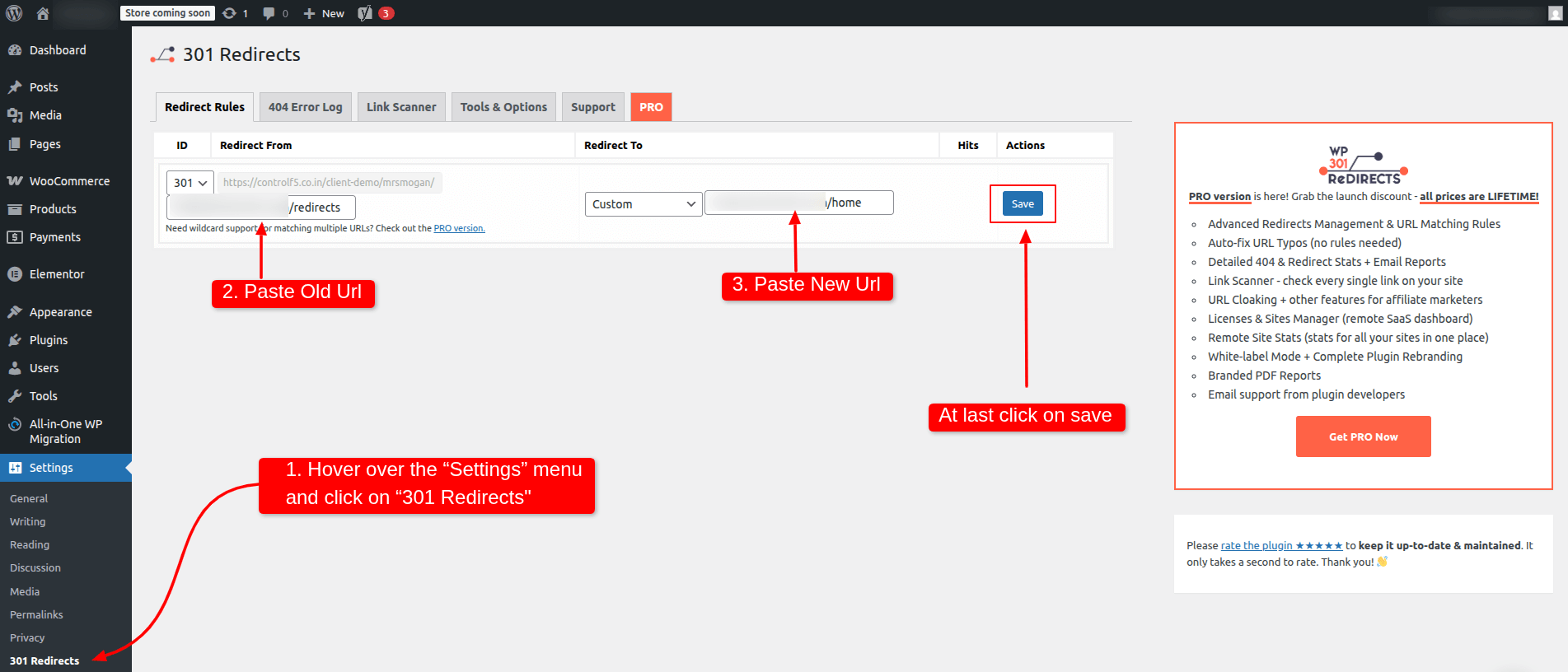This screenshot has height=672, width=1568.
Task: Click the Plugins plug icon
Action: [15, 340]
